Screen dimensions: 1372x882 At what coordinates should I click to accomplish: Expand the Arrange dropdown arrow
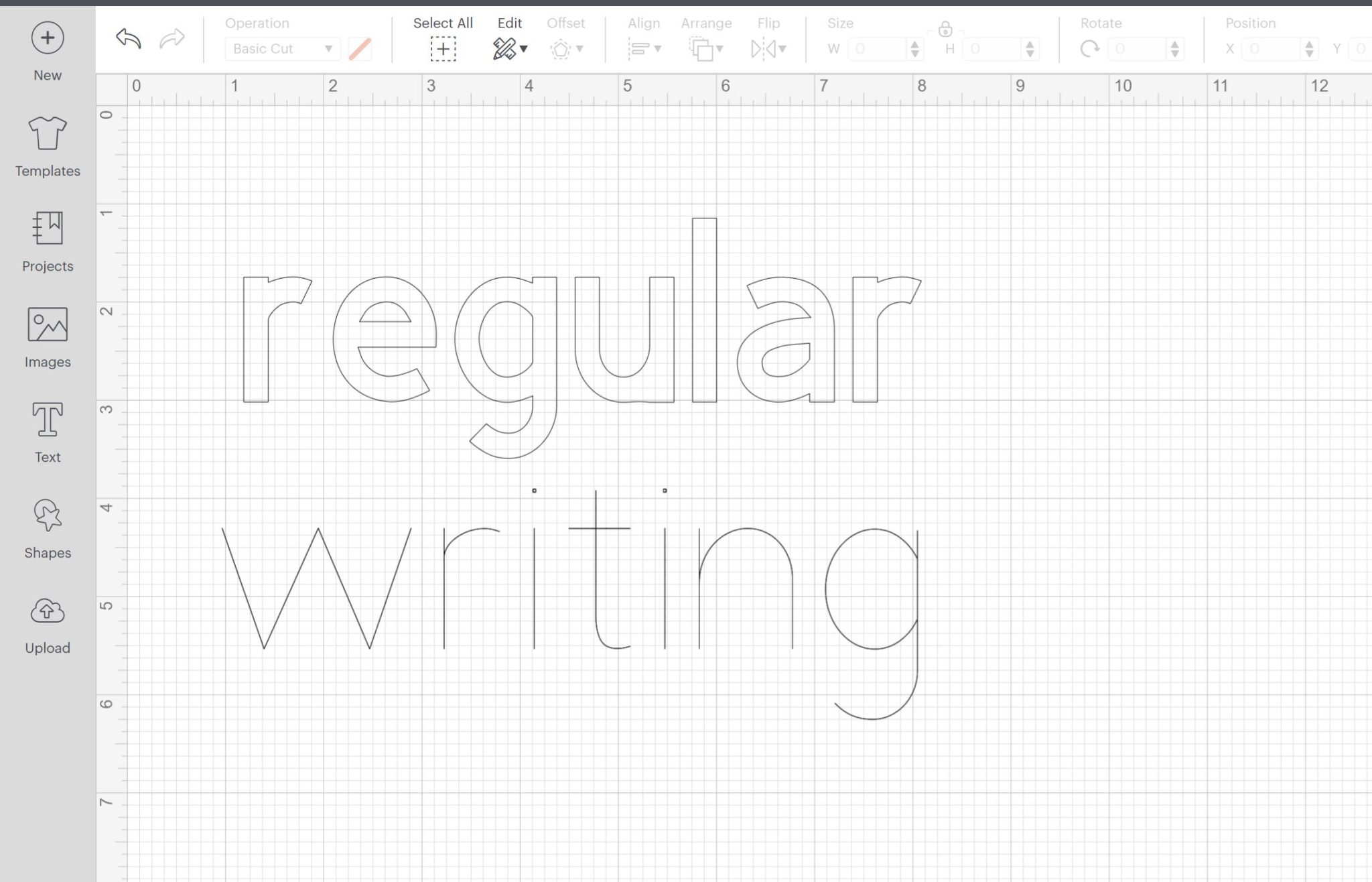pos(719,49)
